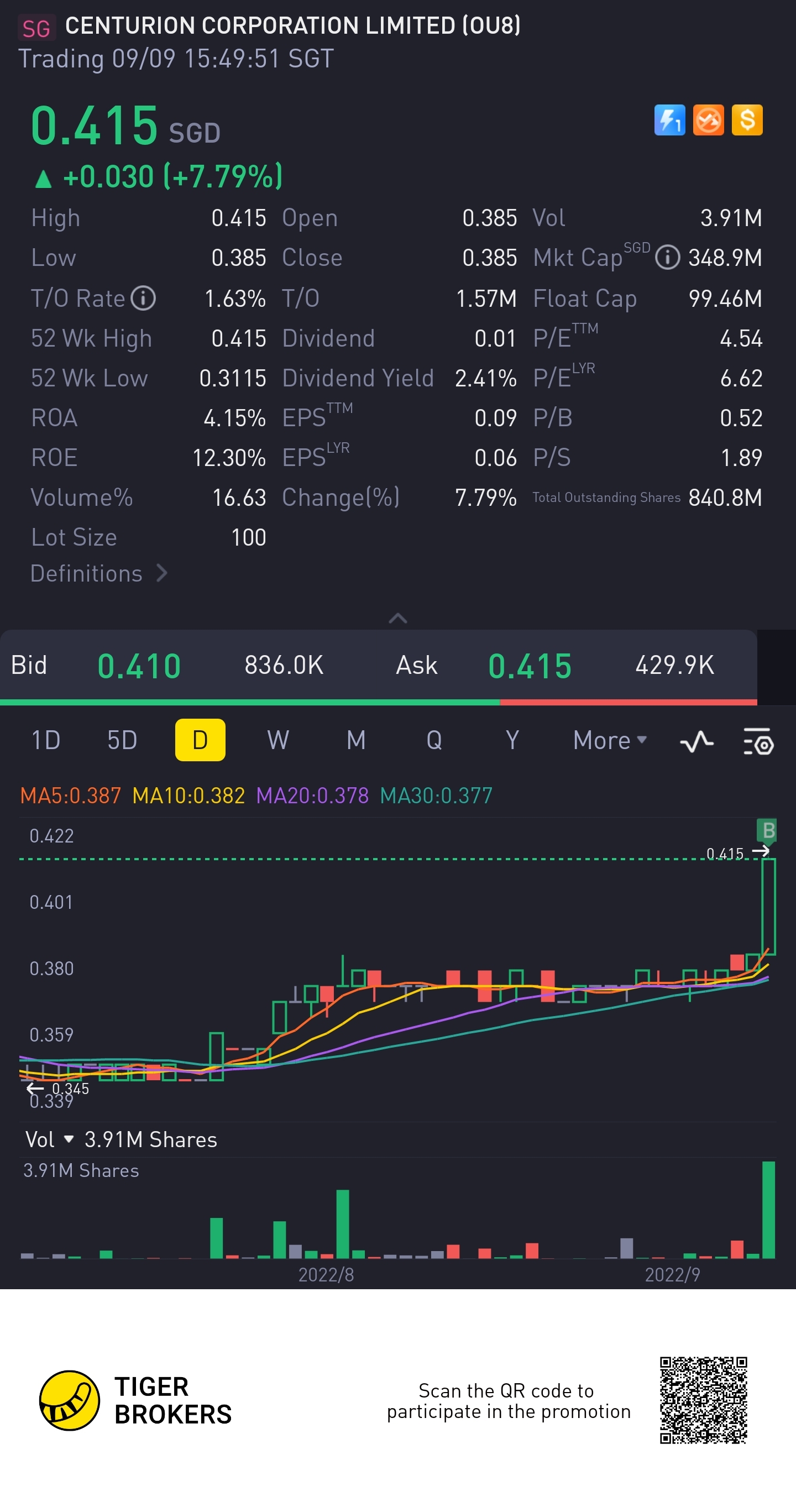Tap the chart's 0.345 low price marker
Viewport: 796px width, 1512px height.
tap(59, 1089)
